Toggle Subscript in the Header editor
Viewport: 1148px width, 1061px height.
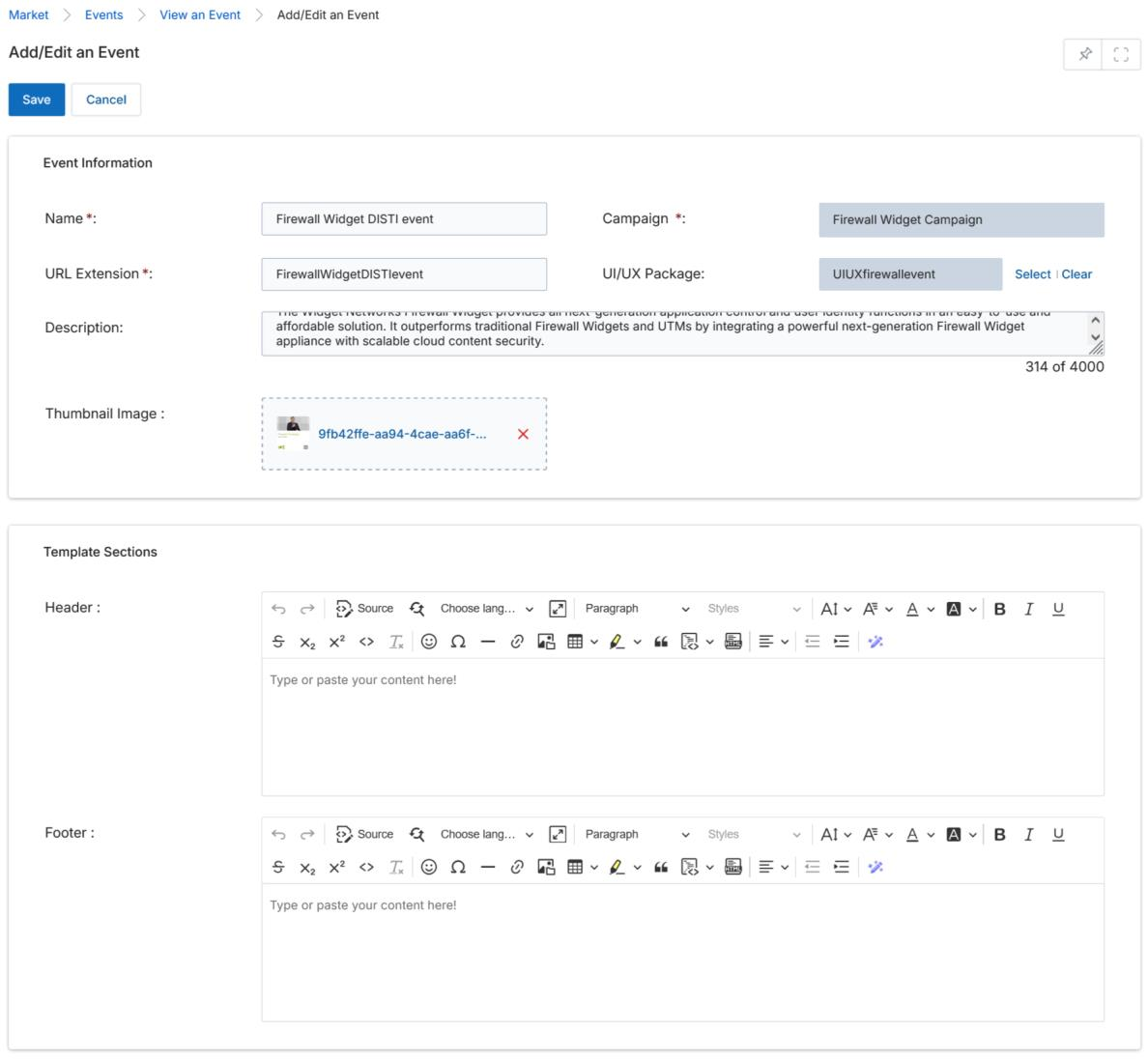click(307, 643)
